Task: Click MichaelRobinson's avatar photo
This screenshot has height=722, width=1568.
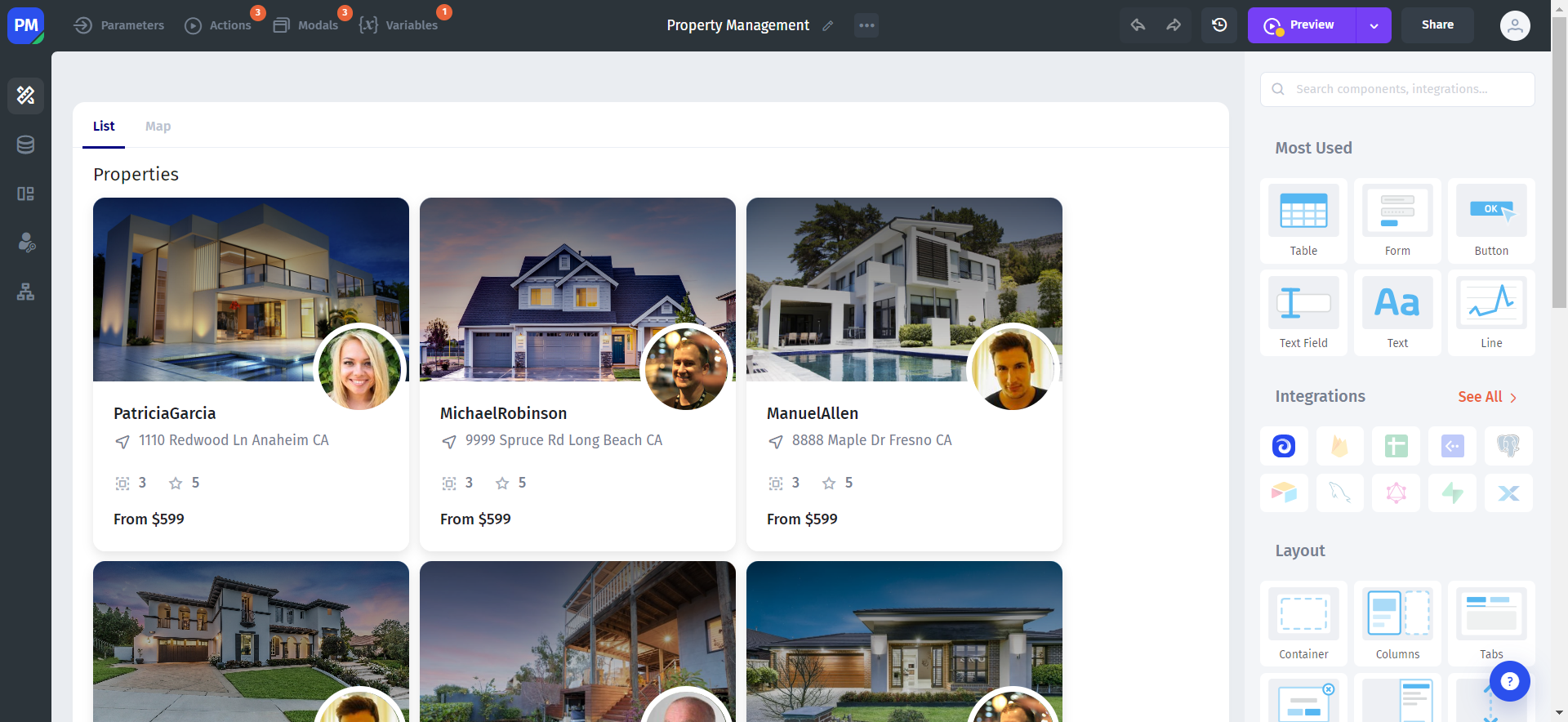Action: (686, 368)
